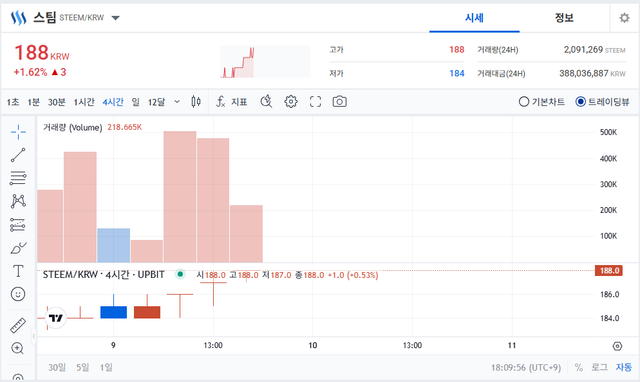Image resolution: width=640 pixels, height=382 pixels.
Task: Select the ruler measure tool
Action: click(x=18, y=325)
